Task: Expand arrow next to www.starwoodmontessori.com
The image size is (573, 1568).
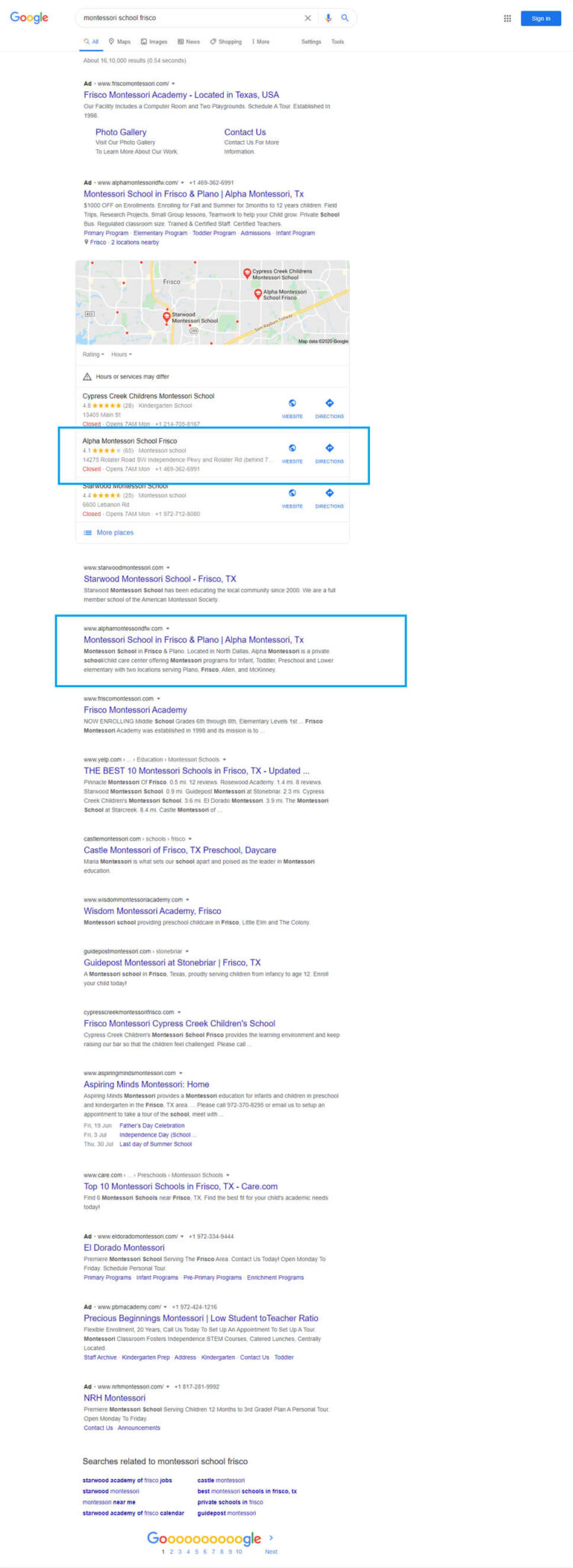Action: coord(168,567)
